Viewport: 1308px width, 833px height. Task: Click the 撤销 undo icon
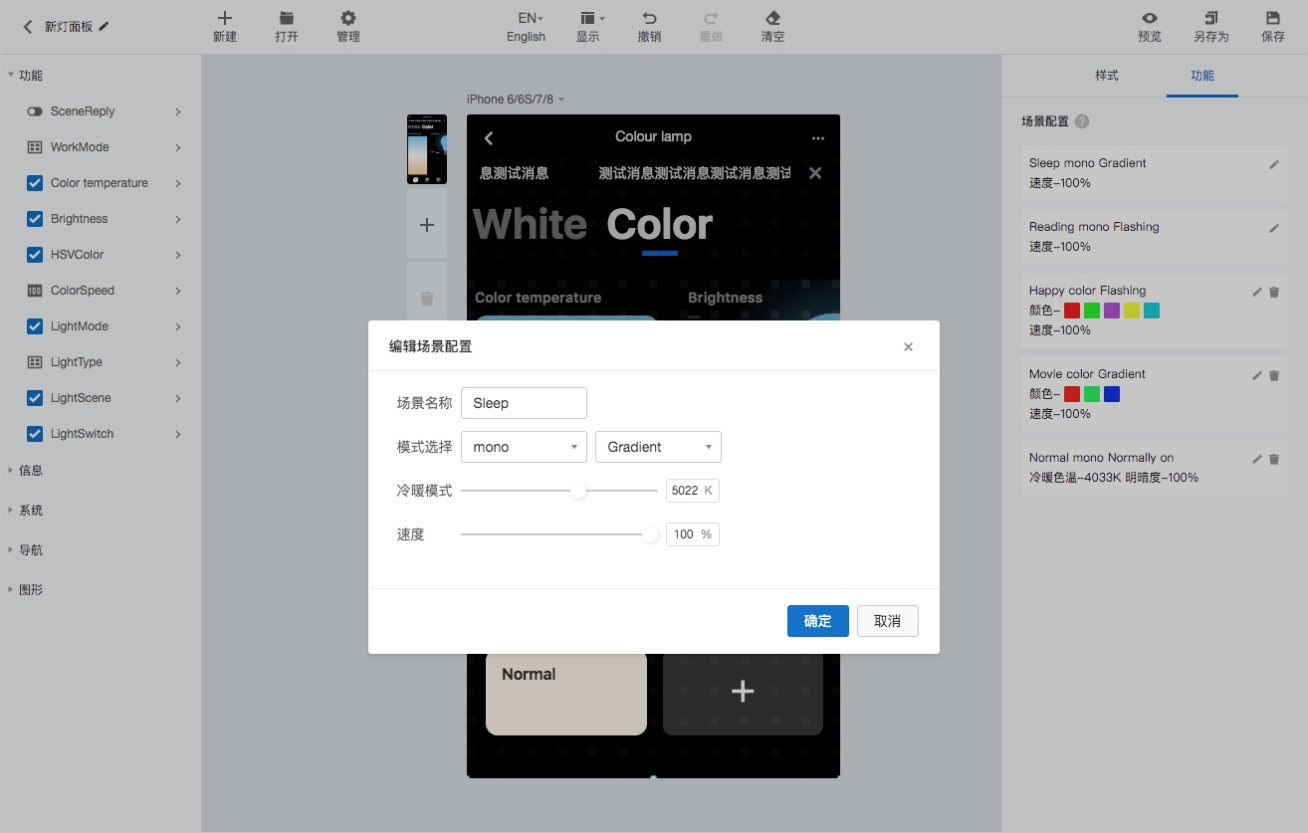pos(649,18)
